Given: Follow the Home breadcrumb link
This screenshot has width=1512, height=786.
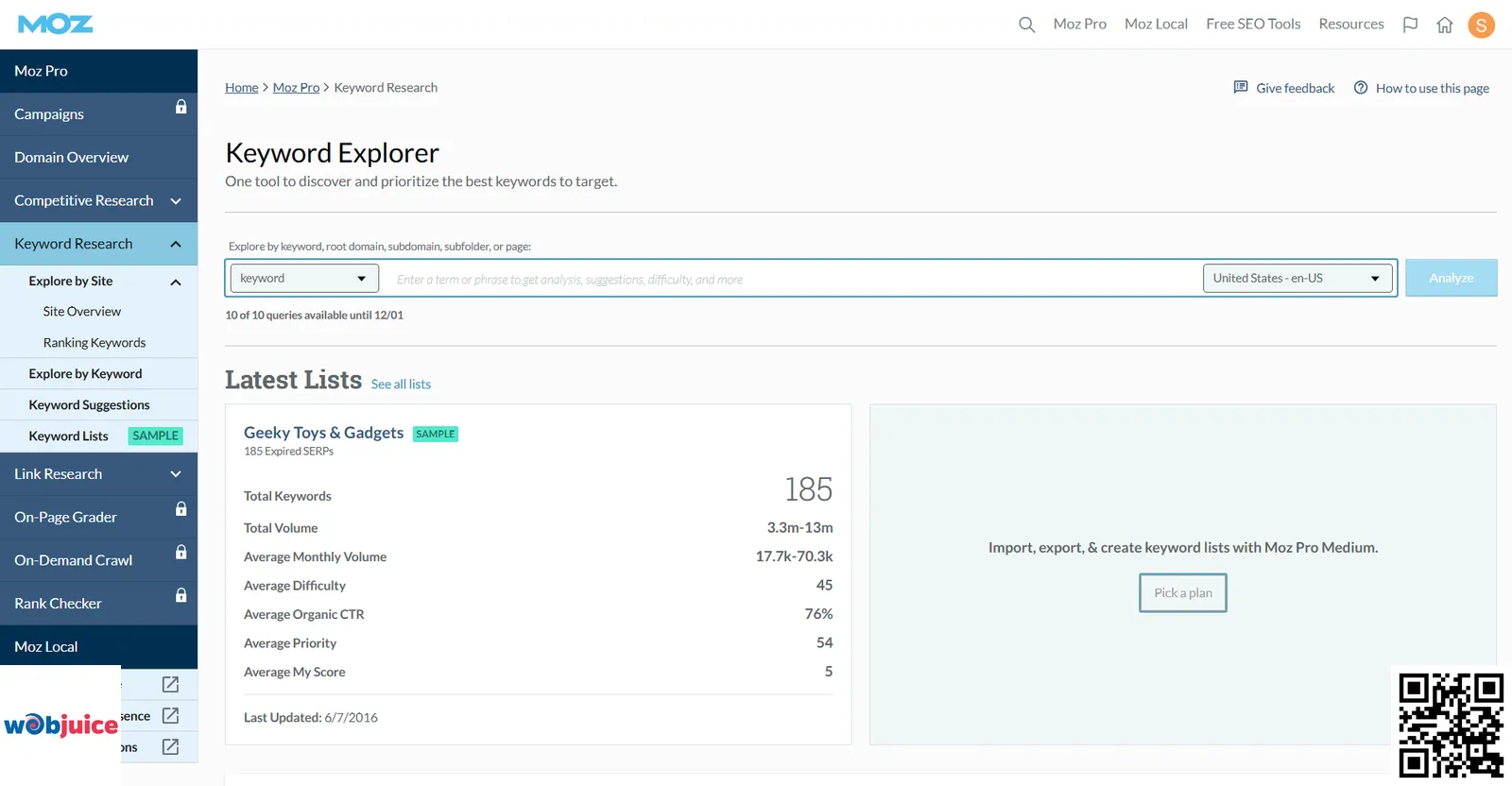Looking at the screenshot, I should pyautogui.click(x=242, y=87).
